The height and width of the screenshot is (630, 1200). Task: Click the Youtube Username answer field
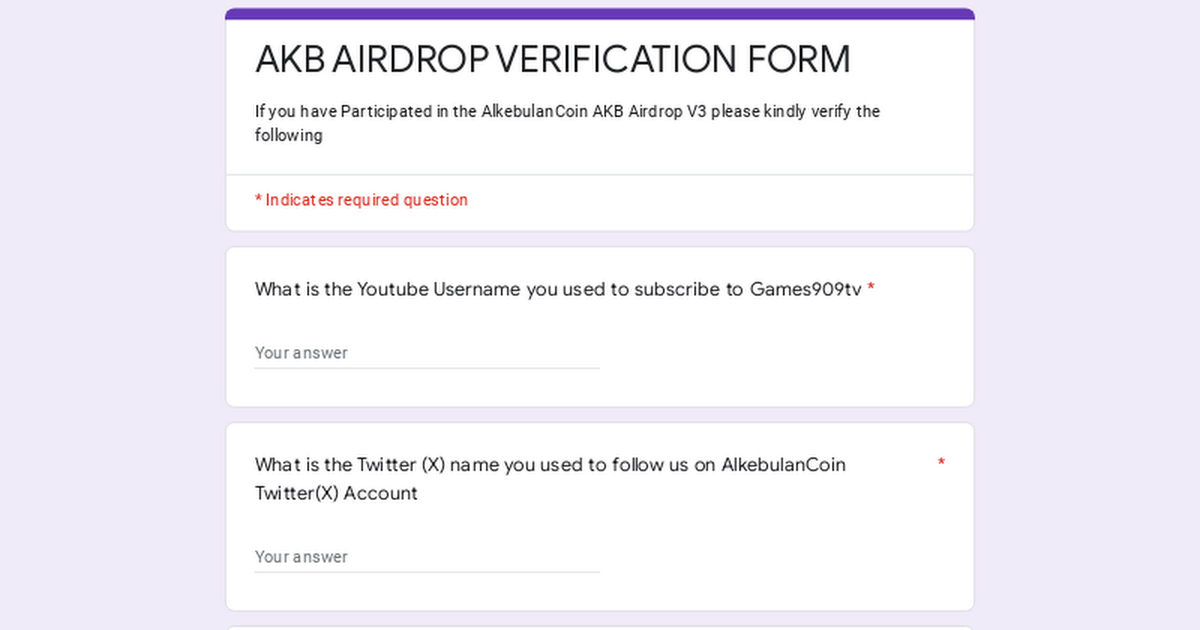[x=427, y=353]
